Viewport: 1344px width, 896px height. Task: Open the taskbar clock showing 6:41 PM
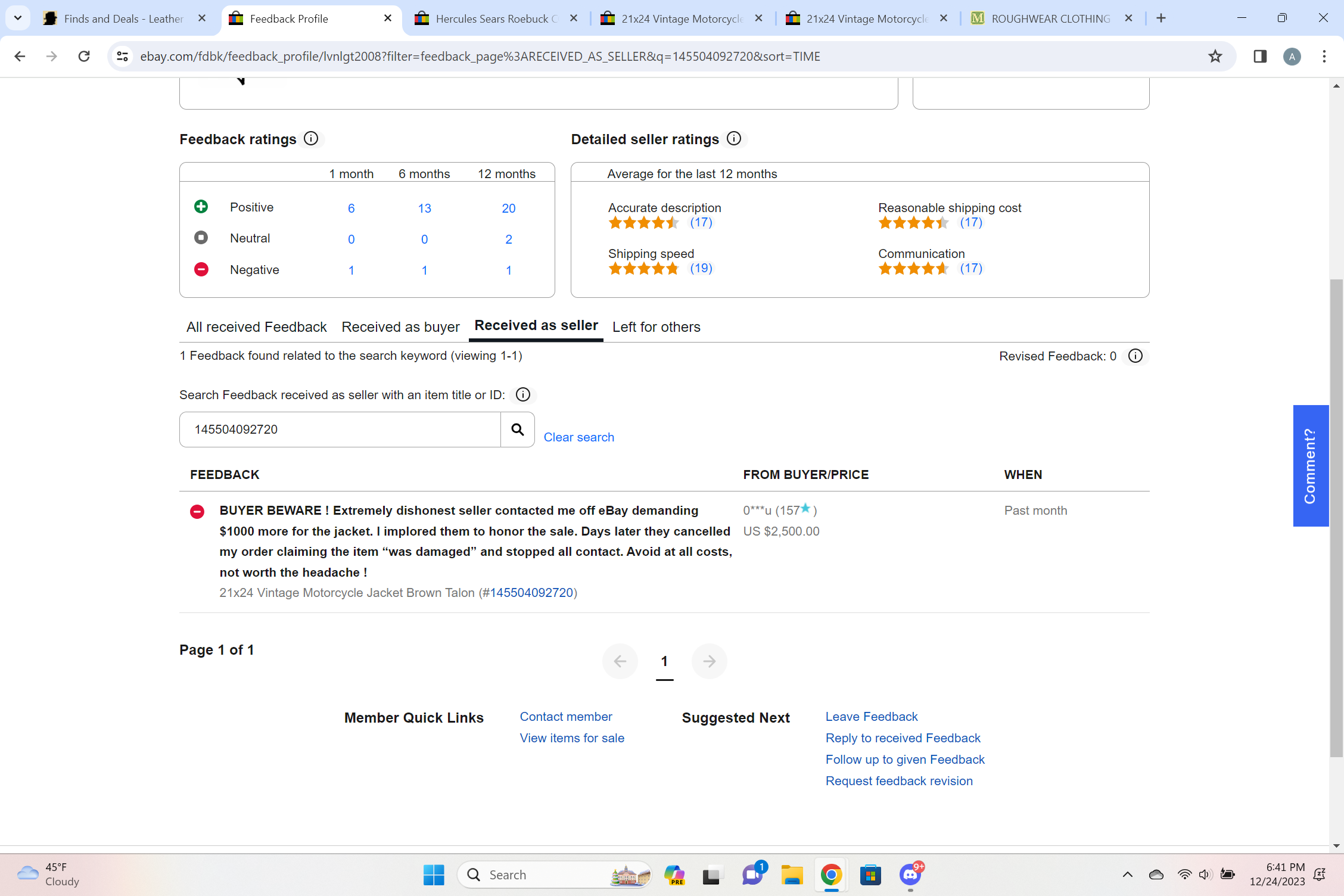point(1278,875)
